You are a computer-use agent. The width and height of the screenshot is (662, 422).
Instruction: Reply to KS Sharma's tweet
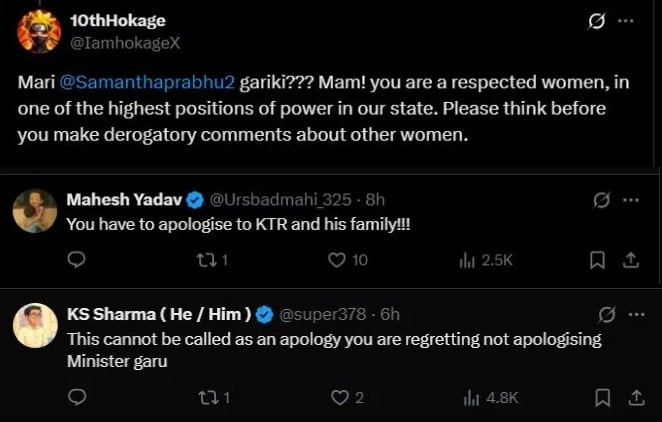click(x=77, y=397)
